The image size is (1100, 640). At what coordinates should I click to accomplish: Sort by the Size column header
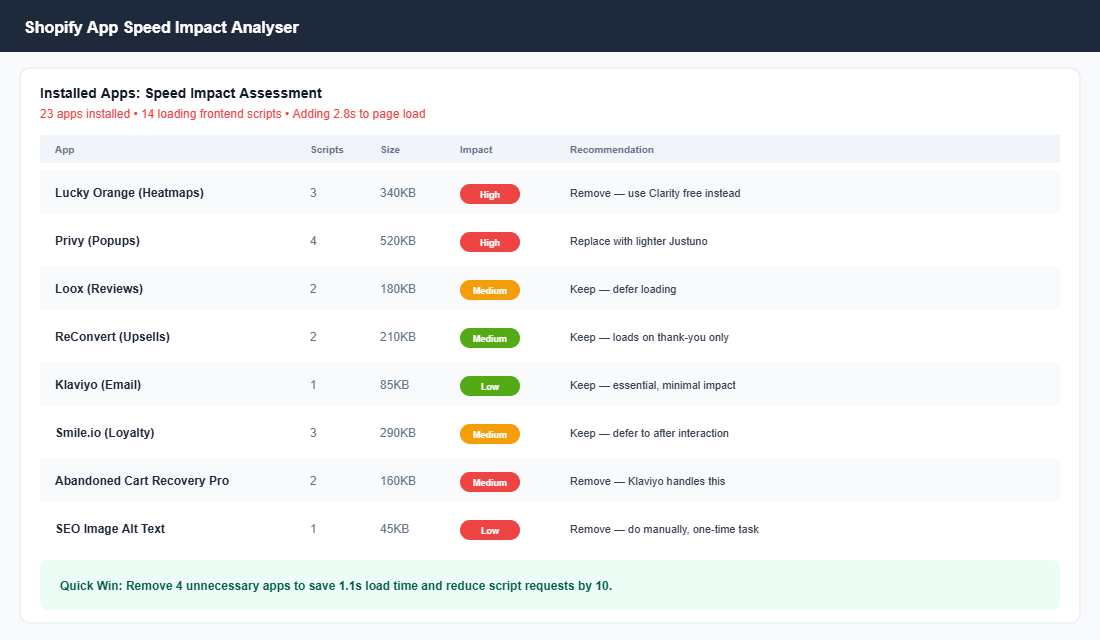tap(389, 149)
